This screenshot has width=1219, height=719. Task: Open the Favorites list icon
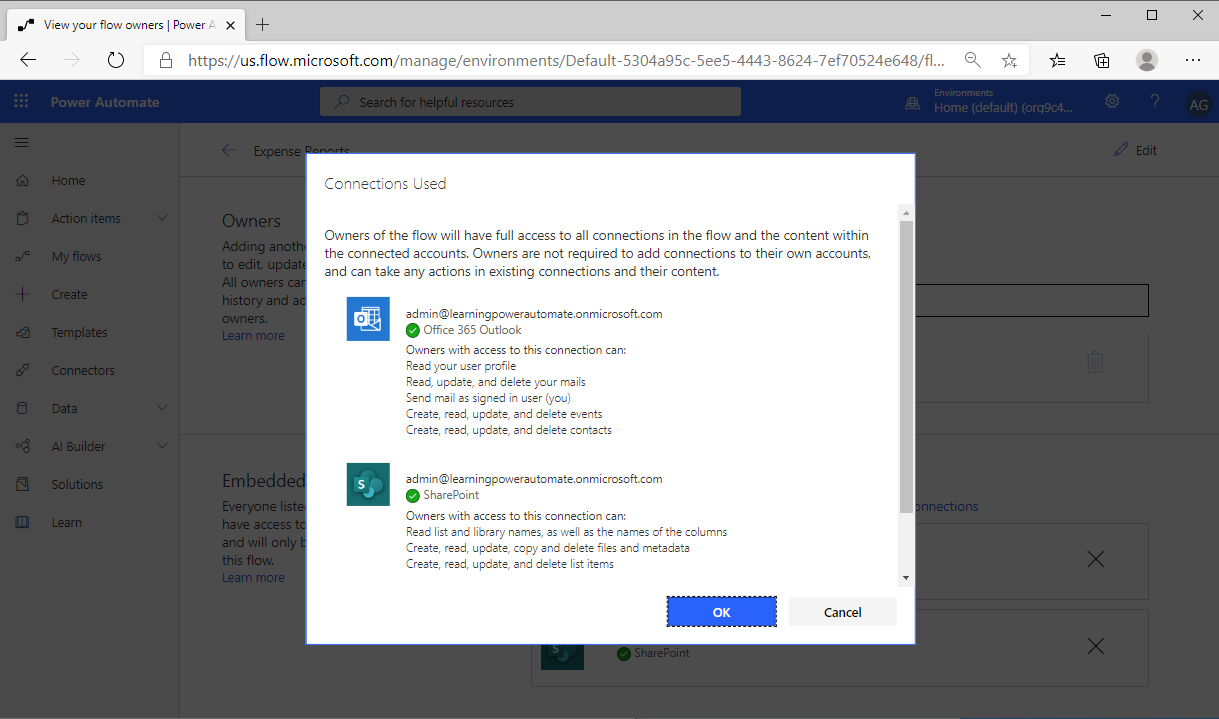point(1058,60)
